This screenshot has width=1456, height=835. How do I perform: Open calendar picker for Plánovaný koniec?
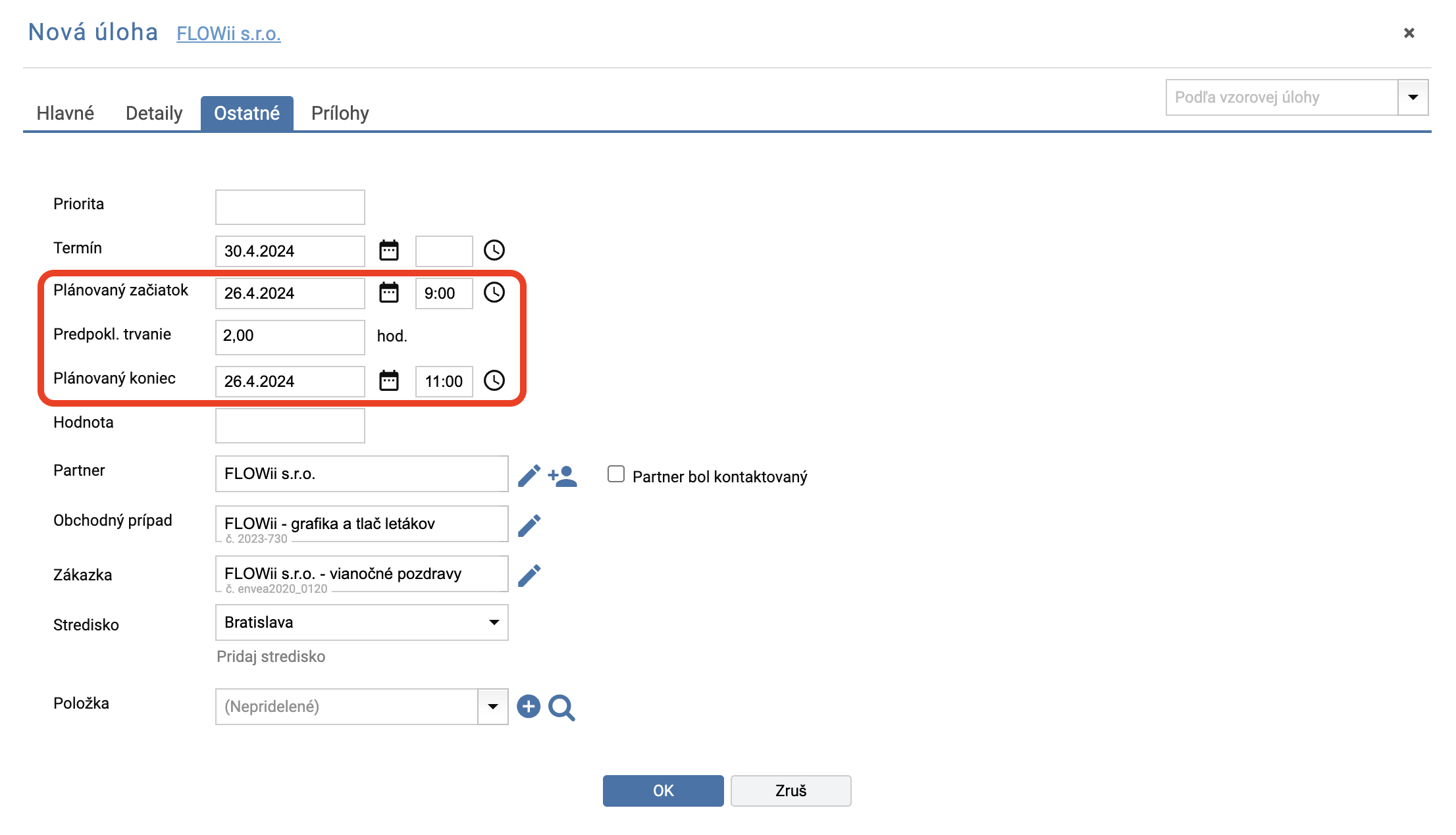389,381
